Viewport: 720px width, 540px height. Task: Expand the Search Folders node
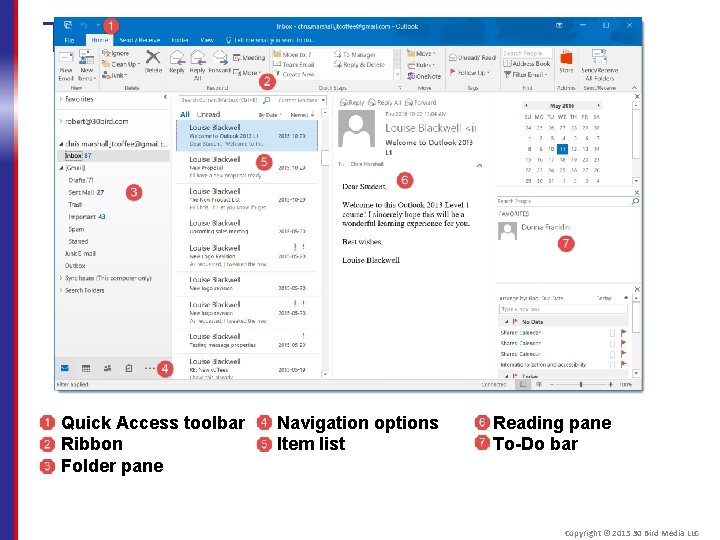pyautogui.click(x=61, y=290)
